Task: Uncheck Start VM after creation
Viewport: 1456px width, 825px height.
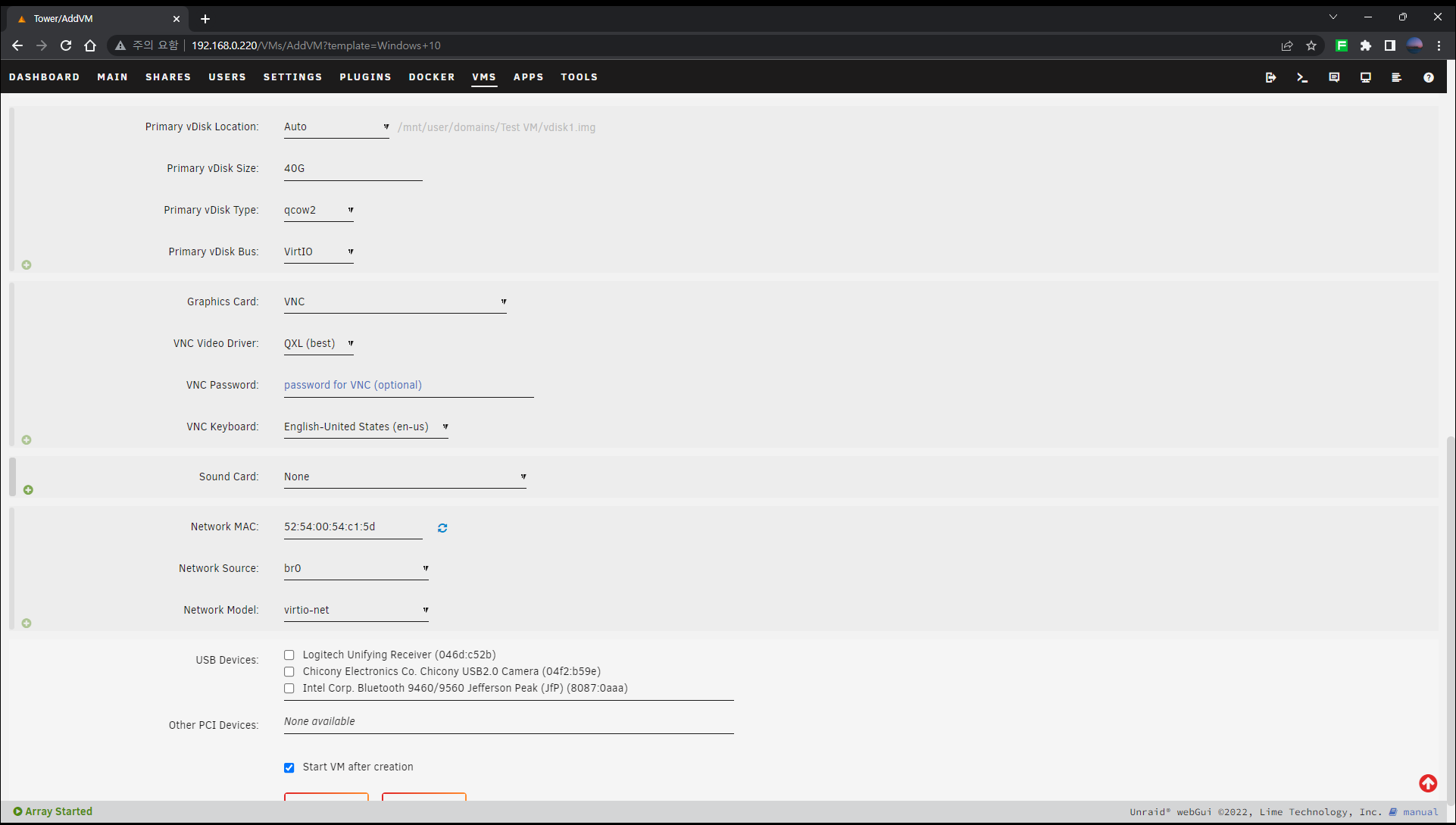Action: (x=289, y=767)
